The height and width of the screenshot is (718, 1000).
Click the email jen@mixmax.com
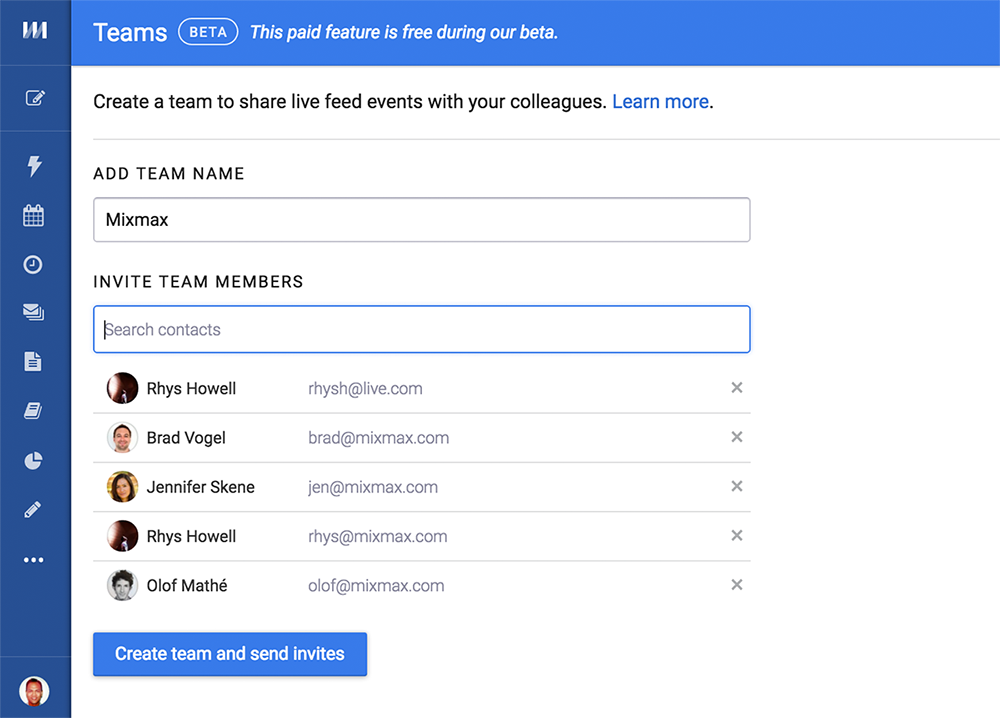tap(373, 487)
